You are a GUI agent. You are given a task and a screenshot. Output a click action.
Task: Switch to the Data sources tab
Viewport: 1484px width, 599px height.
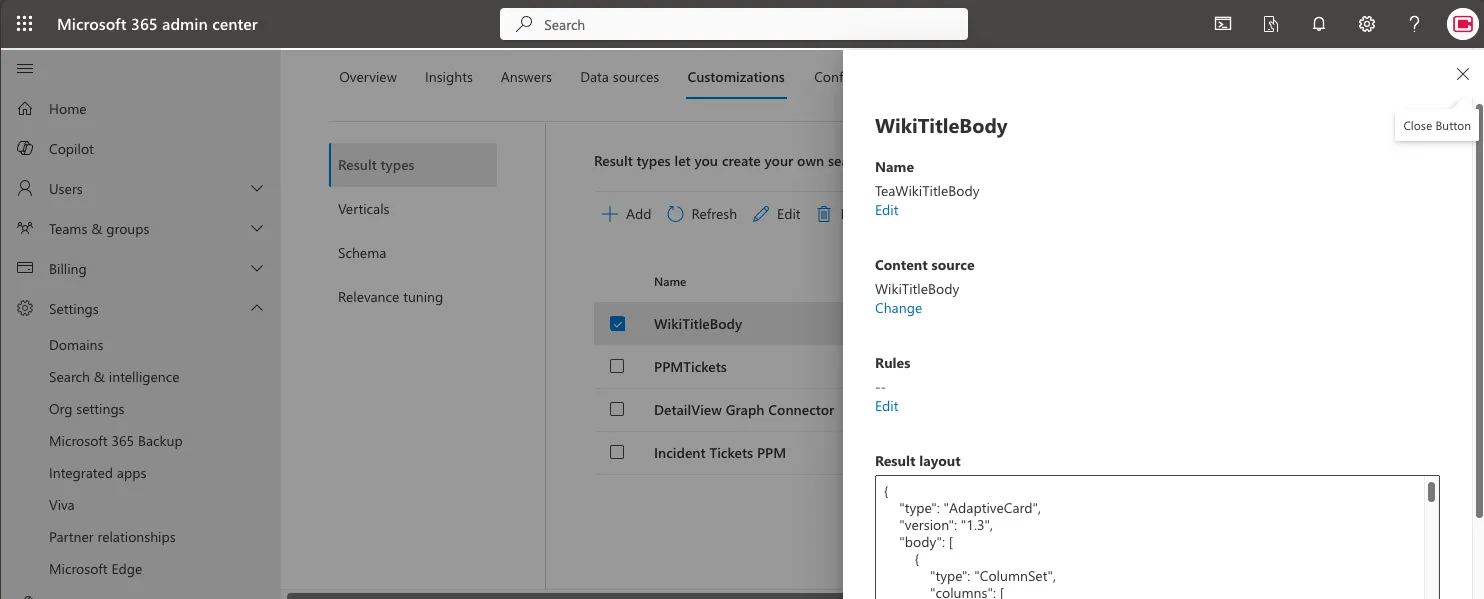coord(619,77)
